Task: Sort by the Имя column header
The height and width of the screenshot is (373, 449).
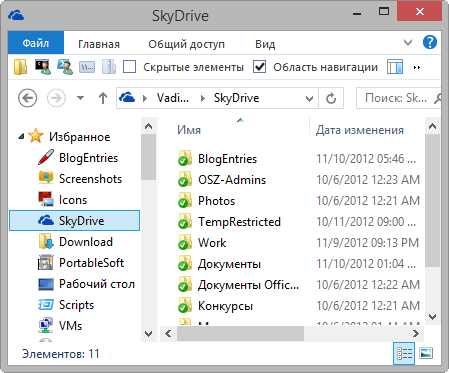Action: coord(189,130)
